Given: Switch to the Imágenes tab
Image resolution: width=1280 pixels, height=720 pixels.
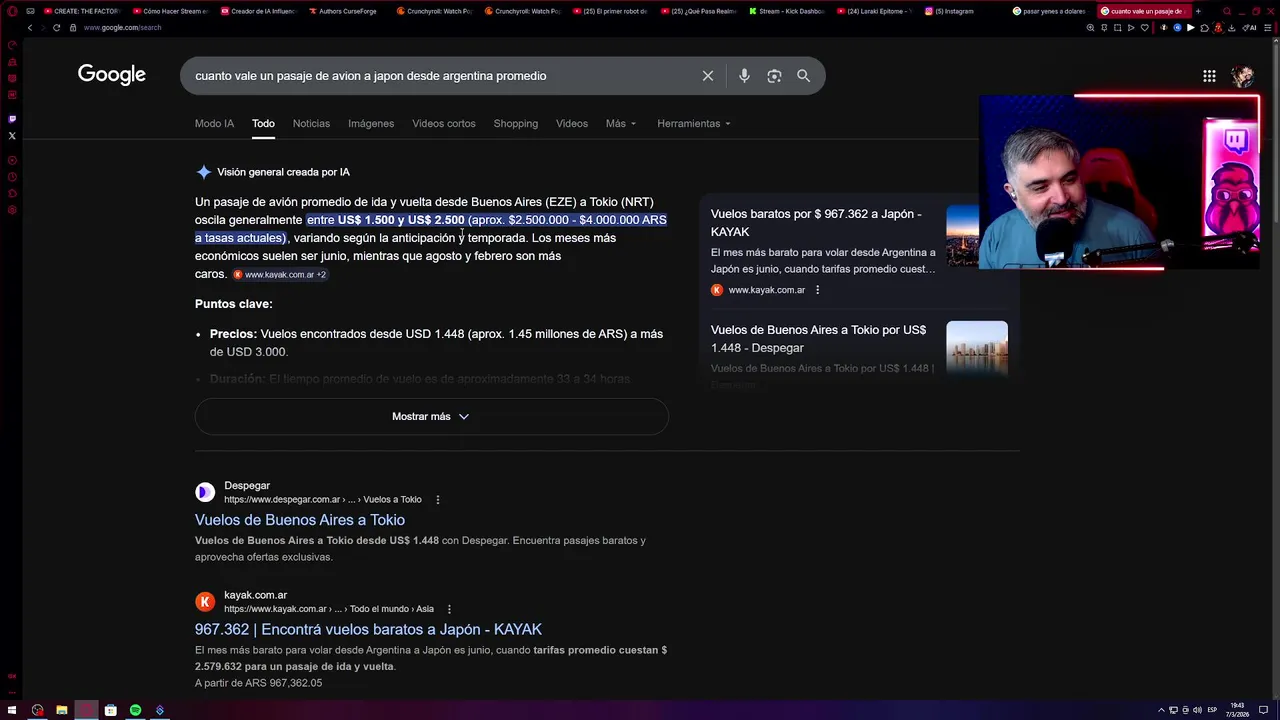Looking at the screenshot, I should 371,124.
